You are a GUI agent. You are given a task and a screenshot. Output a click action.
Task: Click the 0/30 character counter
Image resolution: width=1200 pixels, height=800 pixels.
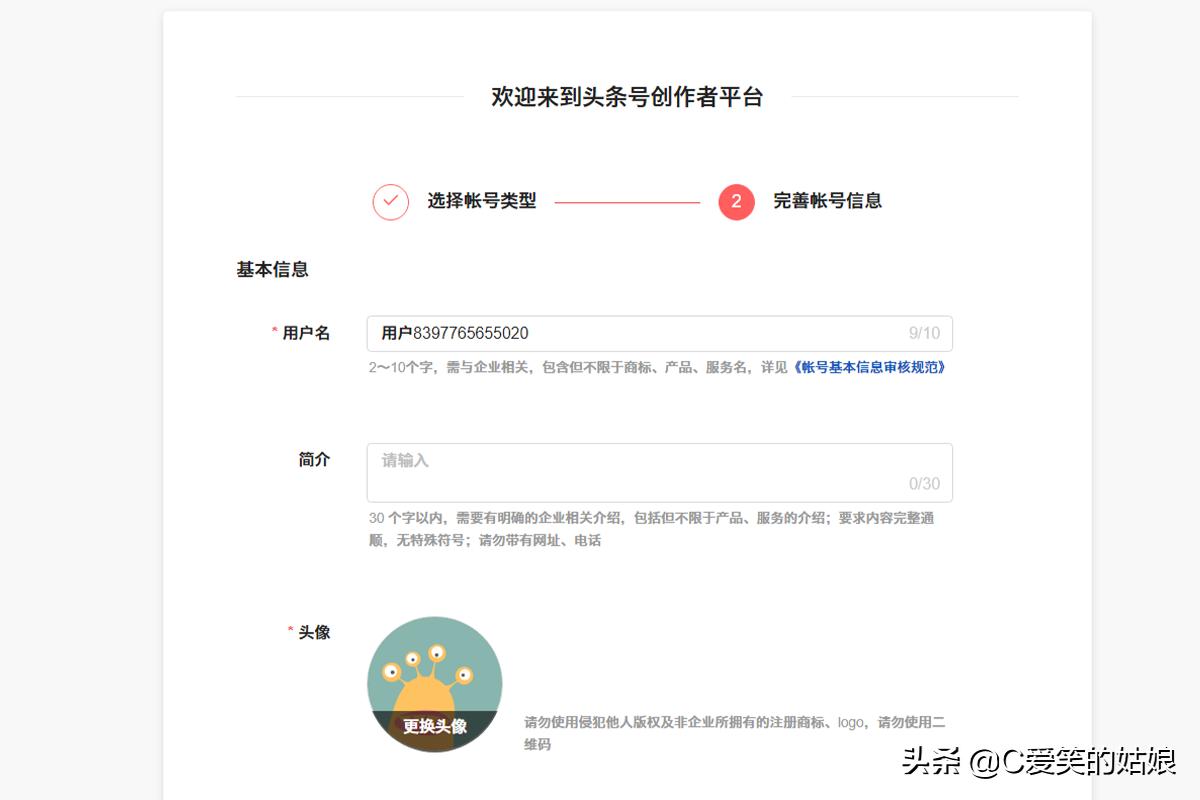tap(924, 485)
